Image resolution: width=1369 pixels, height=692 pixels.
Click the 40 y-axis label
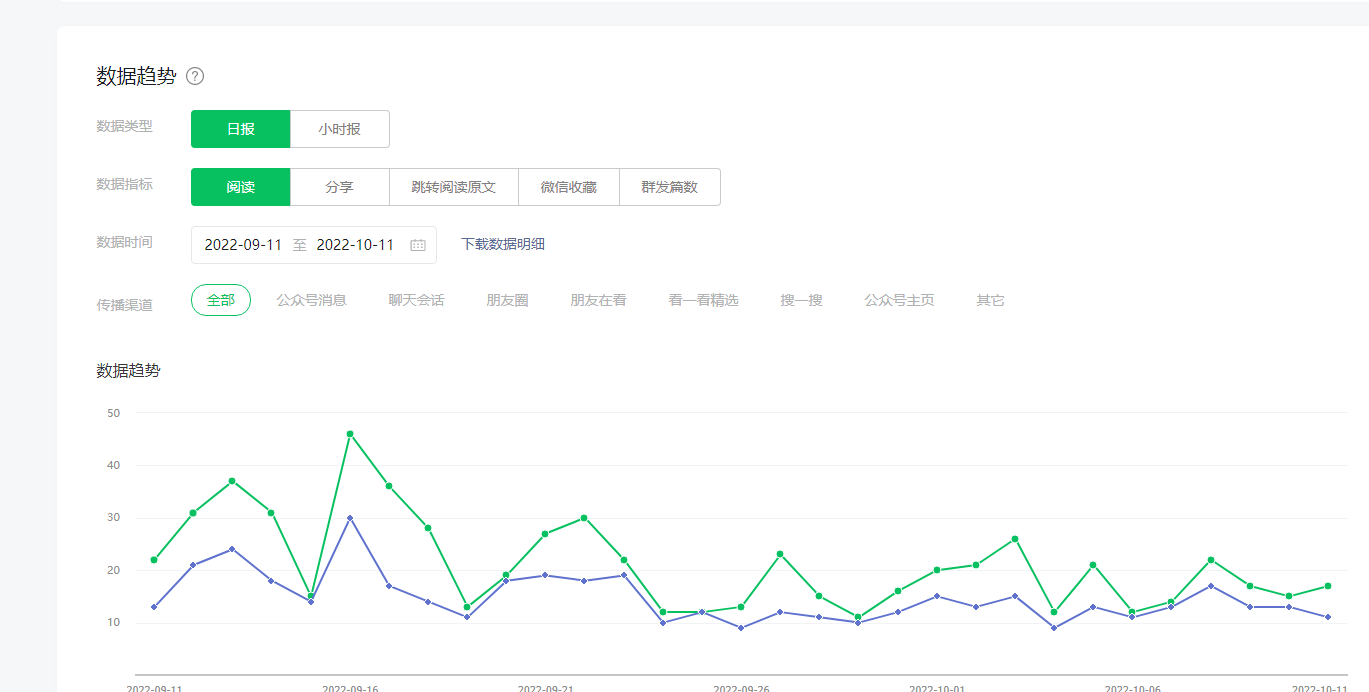(x=113, y=465)
